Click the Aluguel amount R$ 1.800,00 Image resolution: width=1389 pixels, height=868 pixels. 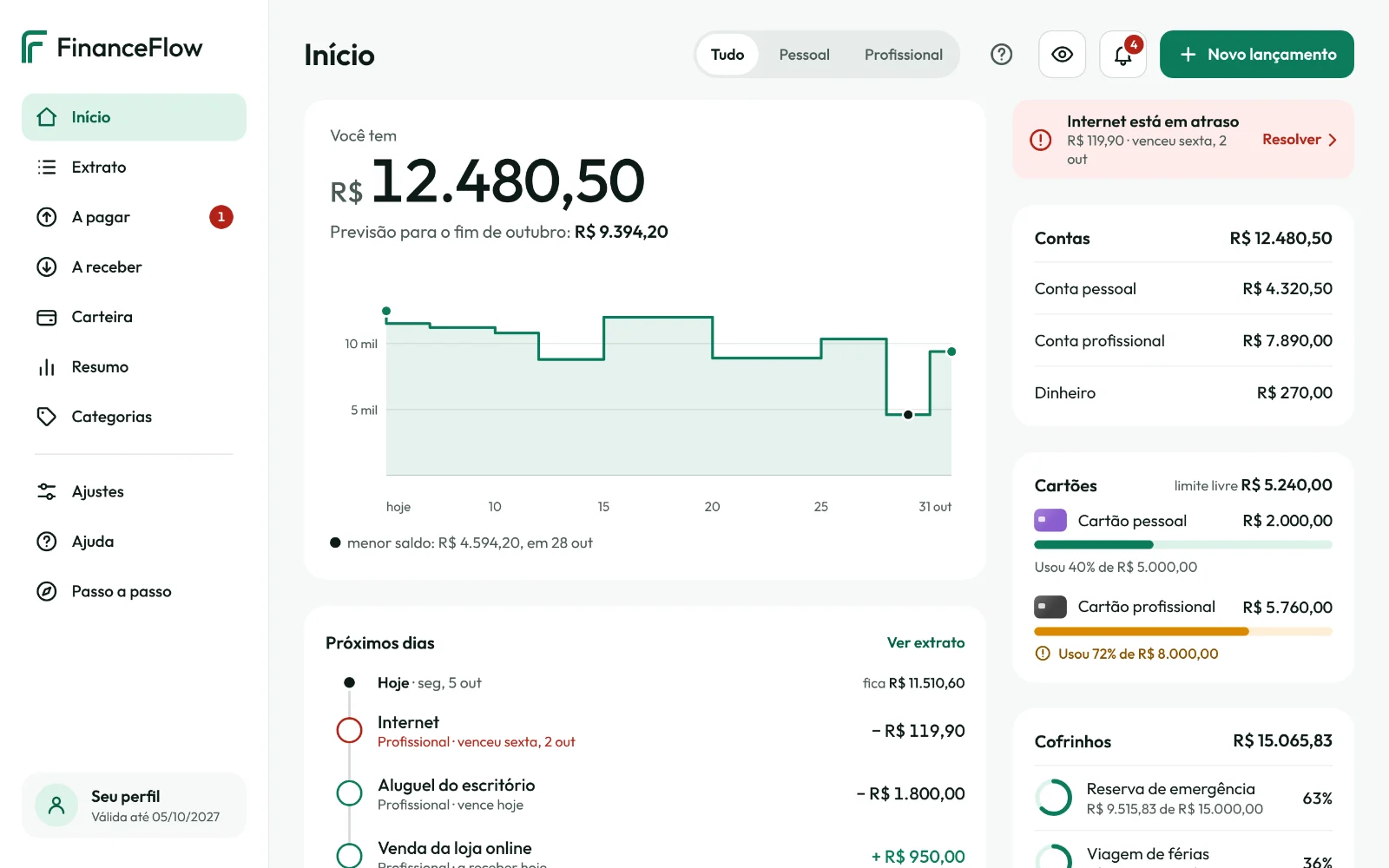911,793
